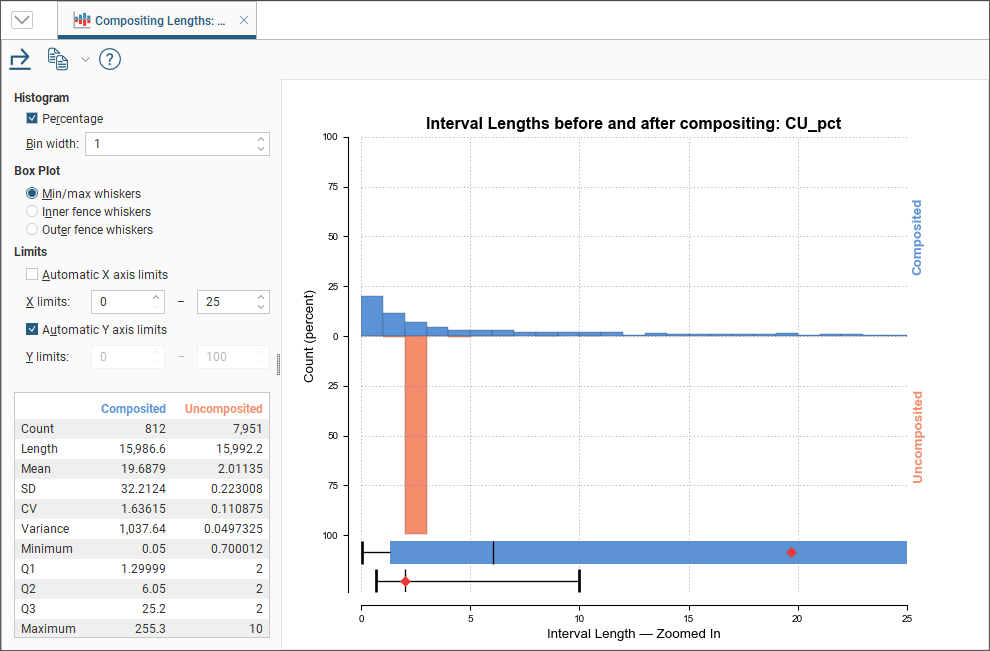
Task: Click the Composited column header
Action: point(133,409)
